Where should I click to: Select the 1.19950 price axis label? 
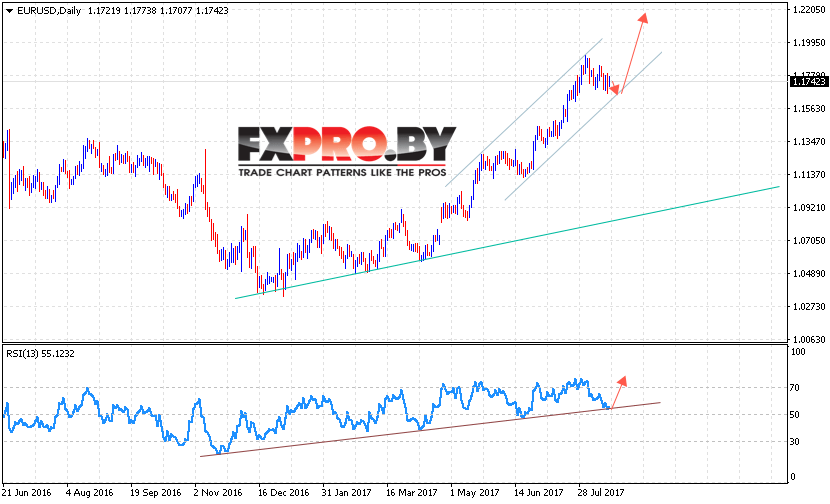click(x=809, y=43)
